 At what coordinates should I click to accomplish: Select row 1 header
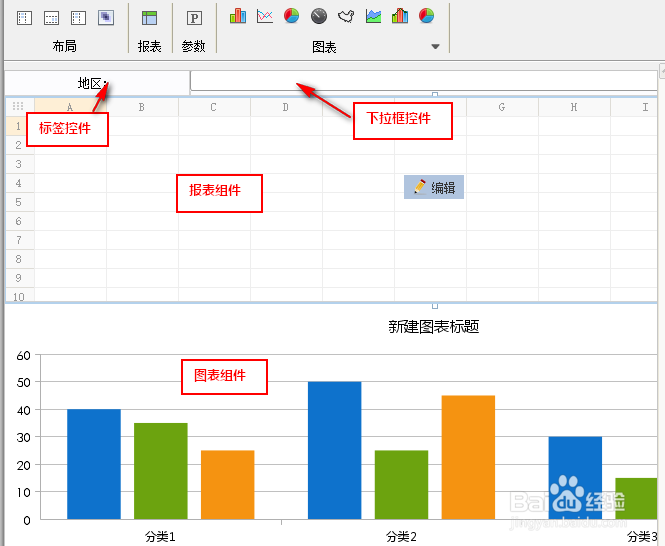(x=20, y=126)
